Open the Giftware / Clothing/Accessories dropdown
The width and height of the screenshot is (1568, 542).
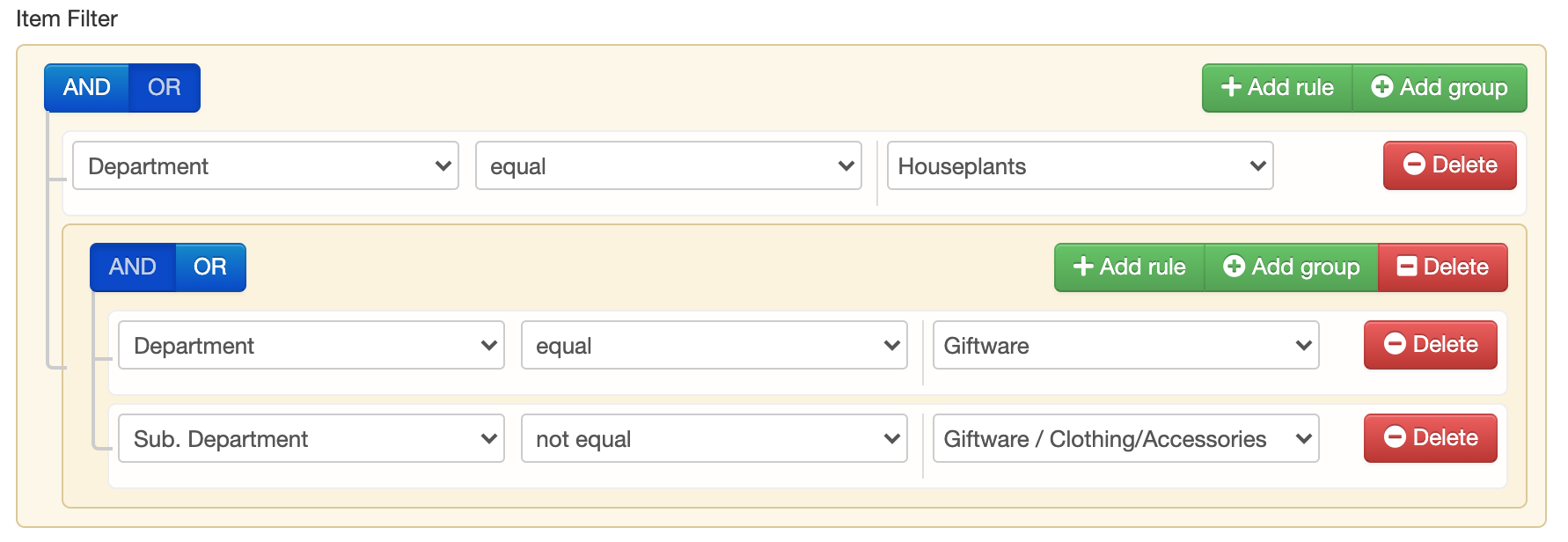pos(1125,439)
